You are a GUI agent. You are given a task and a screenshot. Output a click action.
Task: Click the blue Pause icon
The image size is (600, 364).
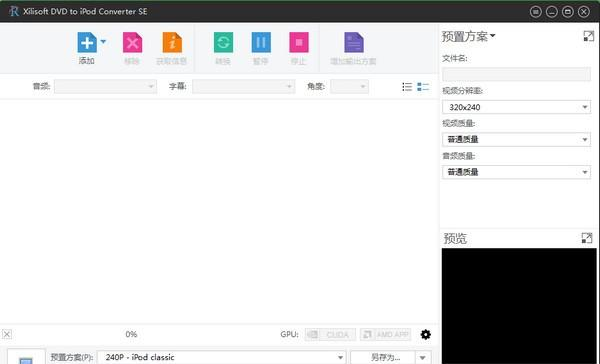pos(261,42)
